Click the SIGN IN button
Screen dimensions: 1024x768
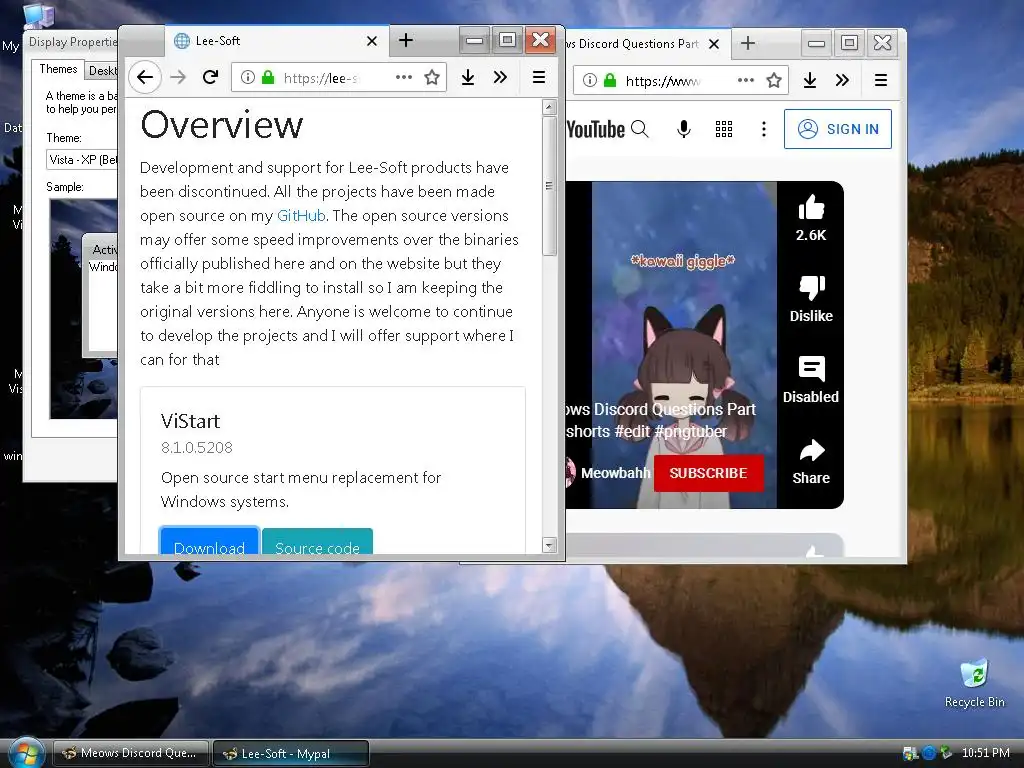(x=838, y=129)
